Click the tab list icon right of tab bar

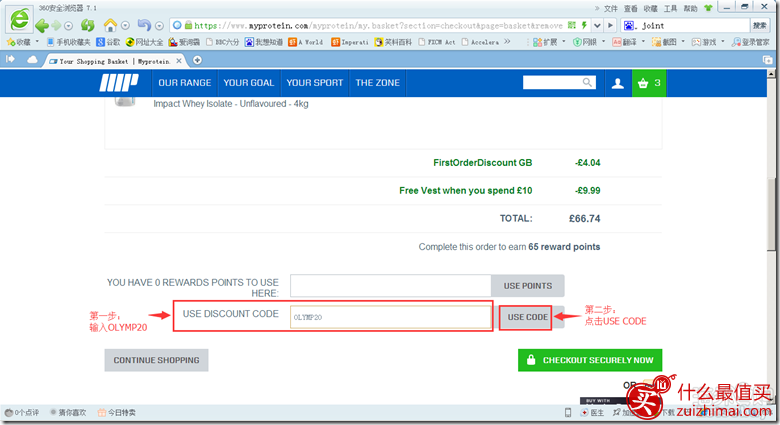pyautogui.click(x=768, y=60)
